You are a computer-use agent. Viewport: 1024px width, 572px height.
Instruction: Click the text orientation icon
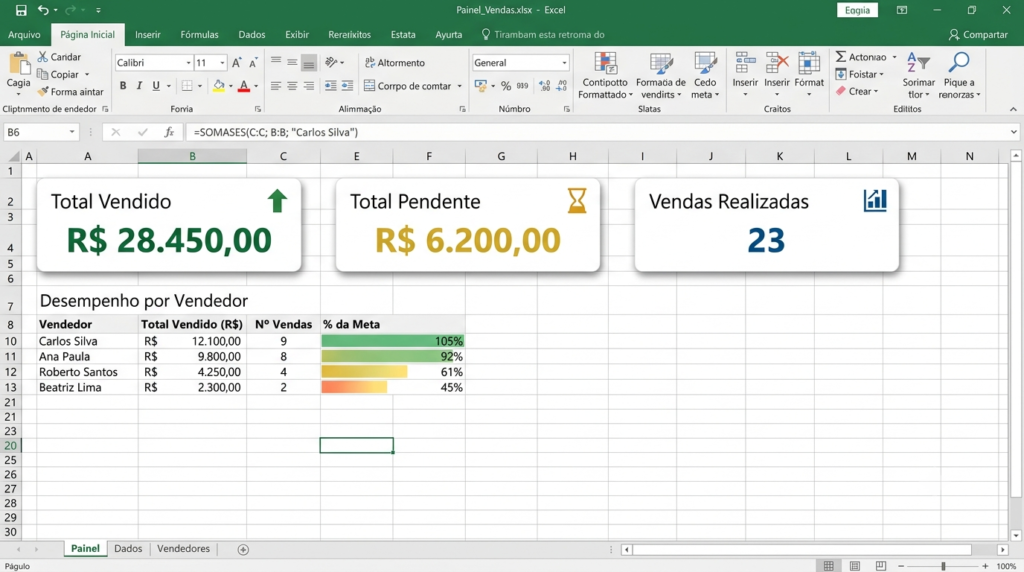tap(332, 62)
